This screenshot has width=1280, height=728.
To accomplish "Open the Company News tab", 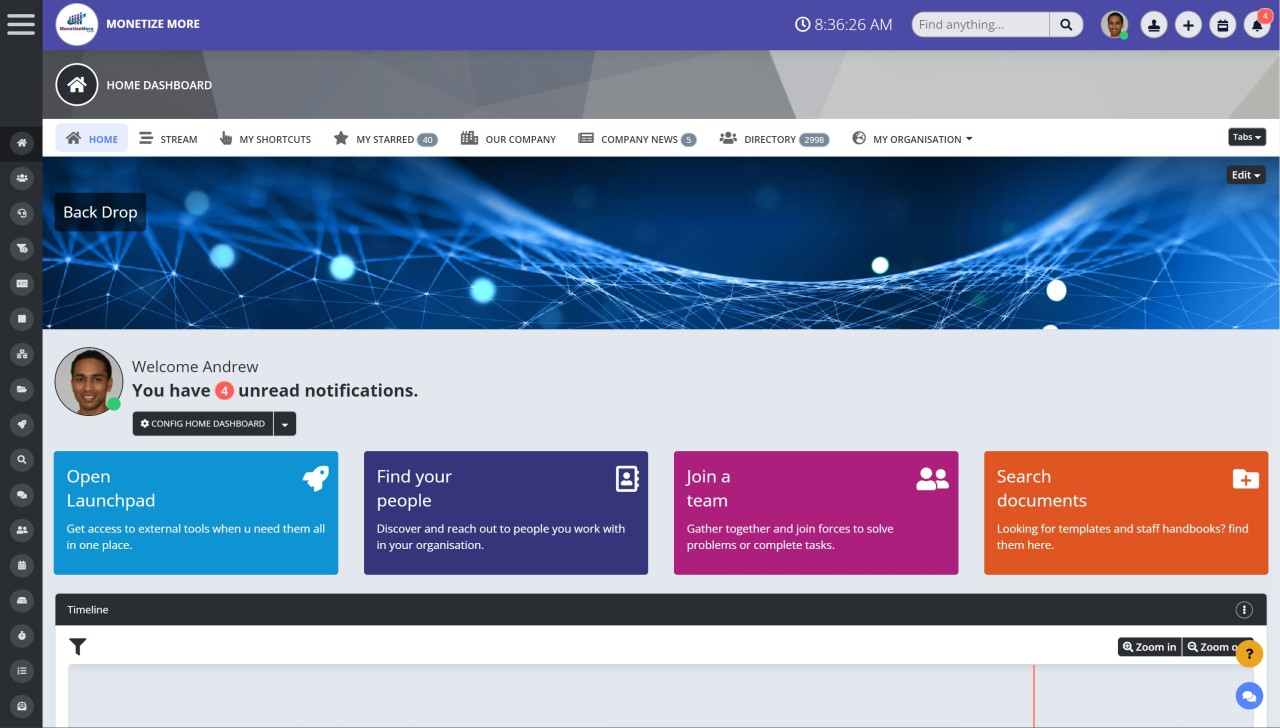I will click(637, 139).
